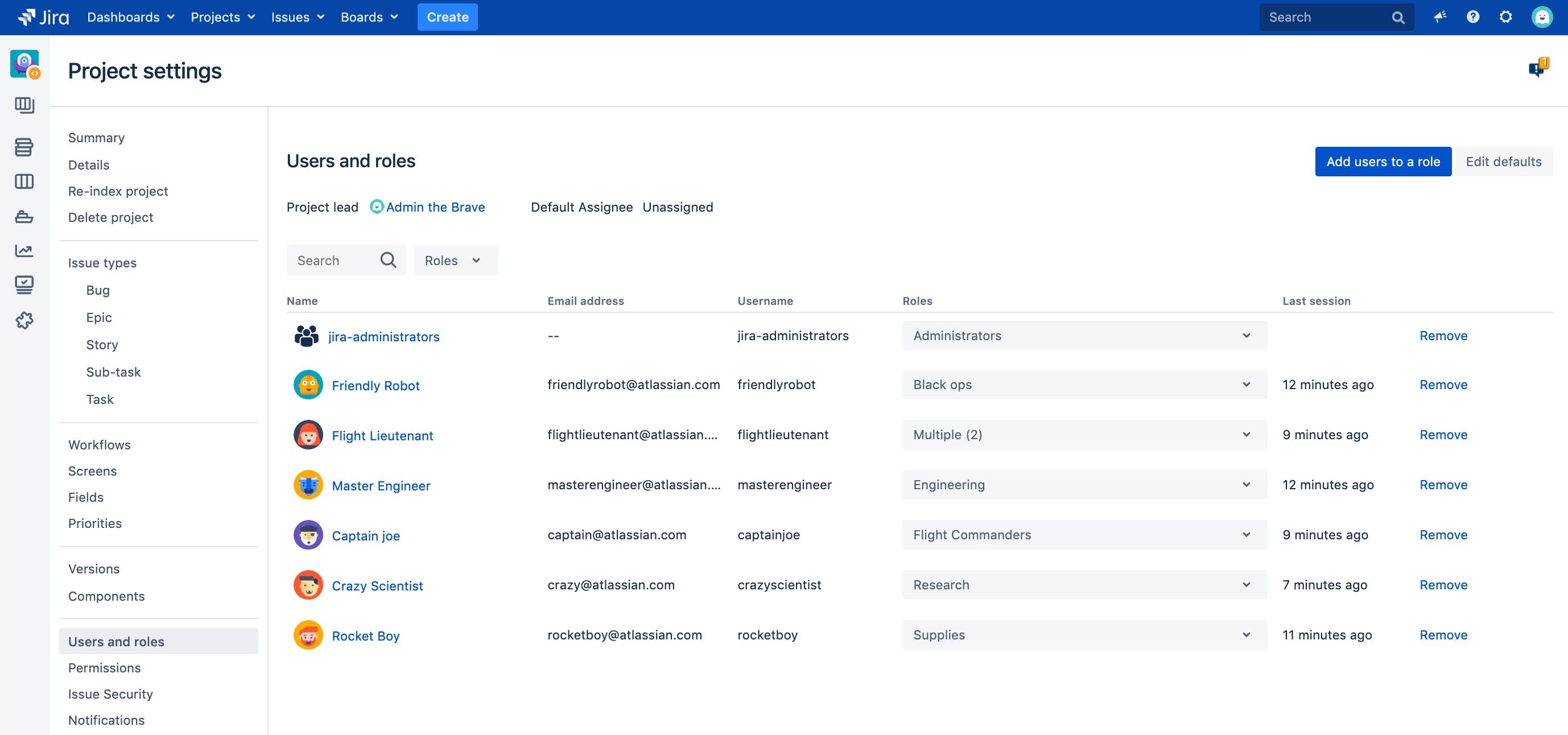Screen dimensions: 1568x735
Task: Open the Black ops role dropdown
Action: pos(1085,385)
